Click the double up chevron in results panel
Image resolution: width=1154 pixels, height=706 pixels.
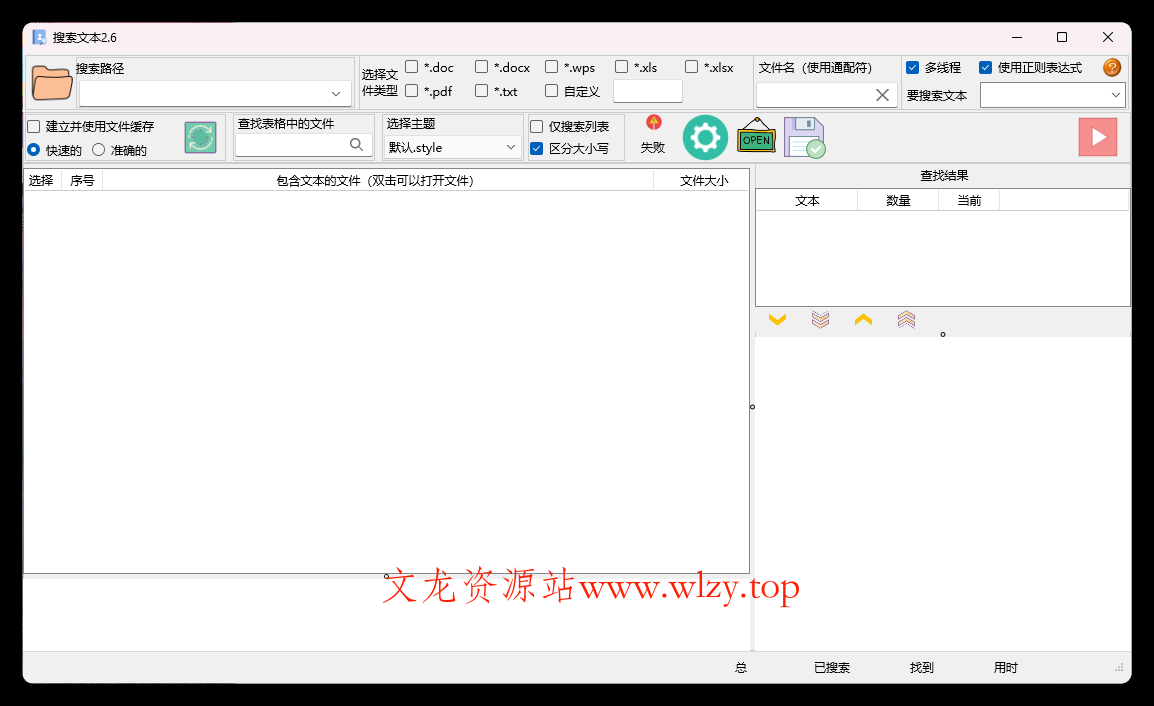[905, 319]
